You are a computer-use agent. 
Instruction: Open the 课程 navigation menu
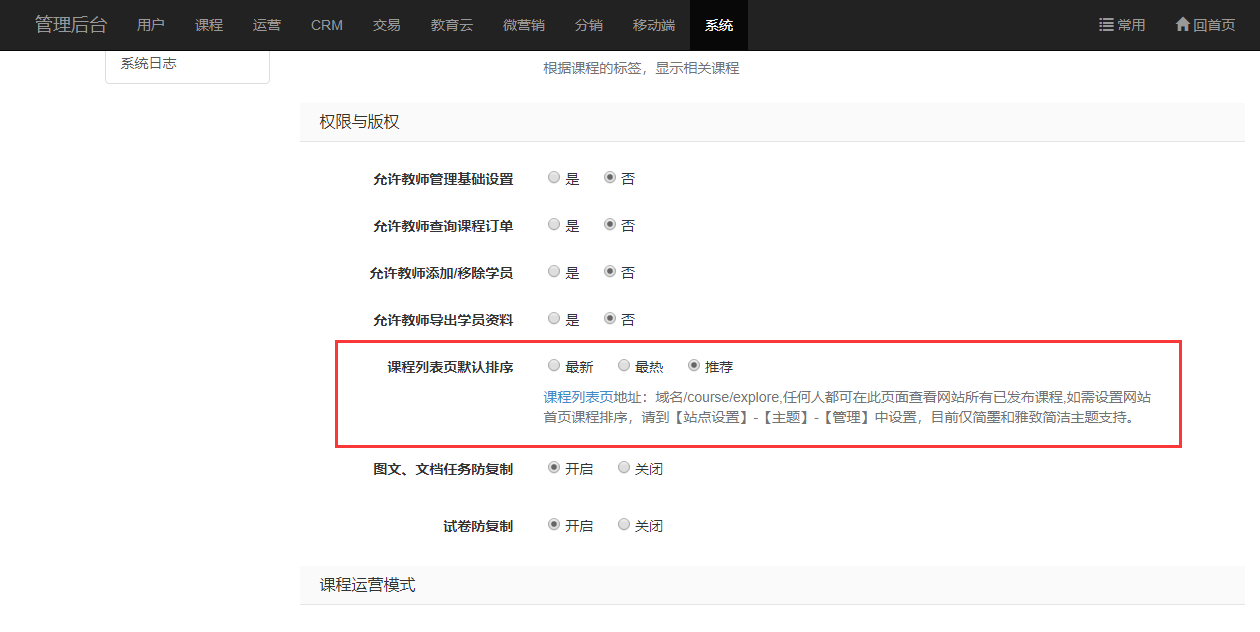pos(209,25)
